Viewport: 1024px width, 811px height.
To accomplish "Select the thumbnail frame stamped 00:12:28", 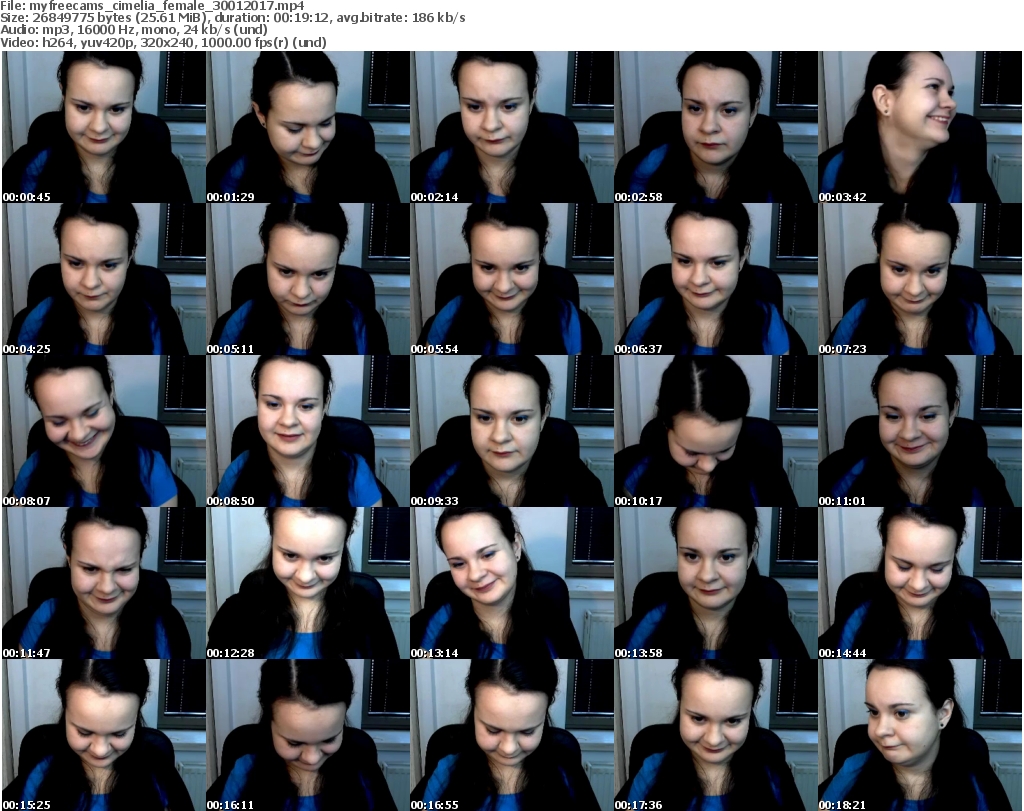I will coord(308,583).
